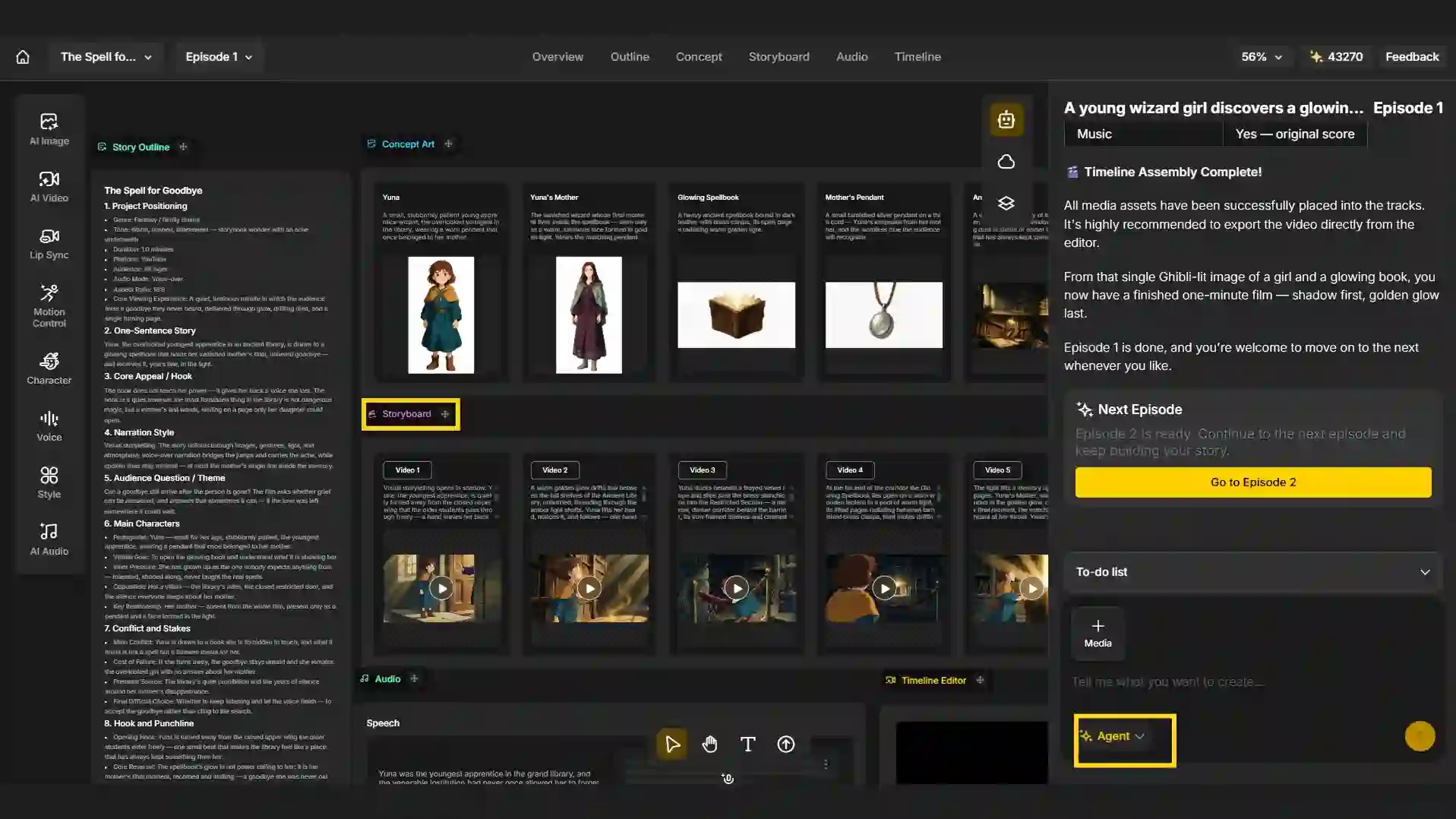Click the layers icon in the canvas sidebar

[1006, 203]
